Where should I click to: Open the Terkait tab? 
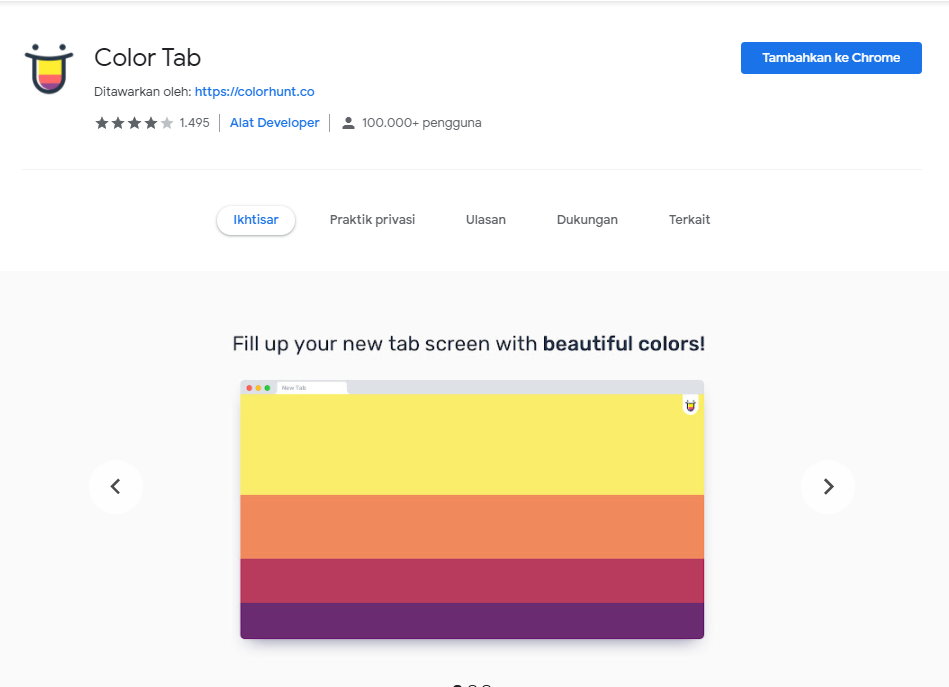click(x=689, y=219)
